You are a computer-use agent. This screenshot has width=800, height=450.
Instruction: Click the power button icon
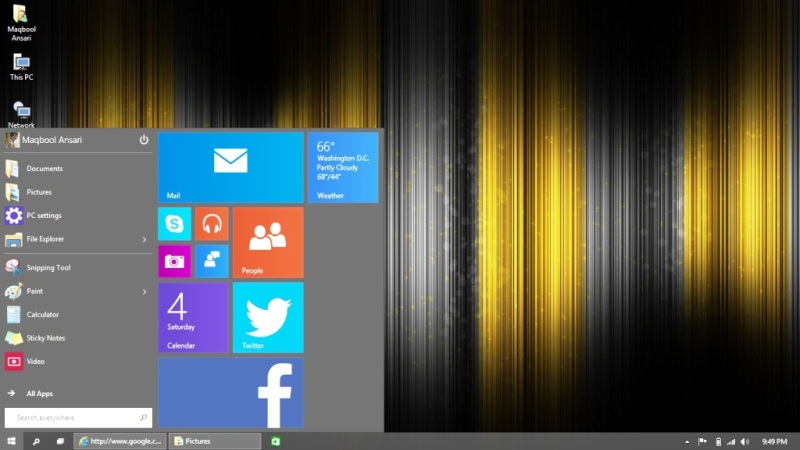(144, 140)
